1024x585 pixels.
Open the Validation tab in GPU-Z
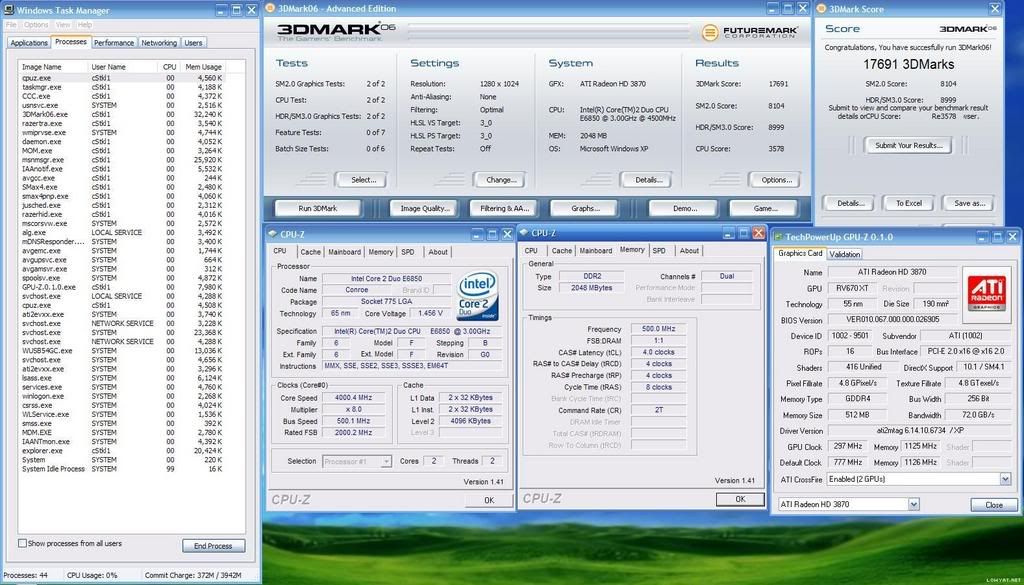point(845,254)
